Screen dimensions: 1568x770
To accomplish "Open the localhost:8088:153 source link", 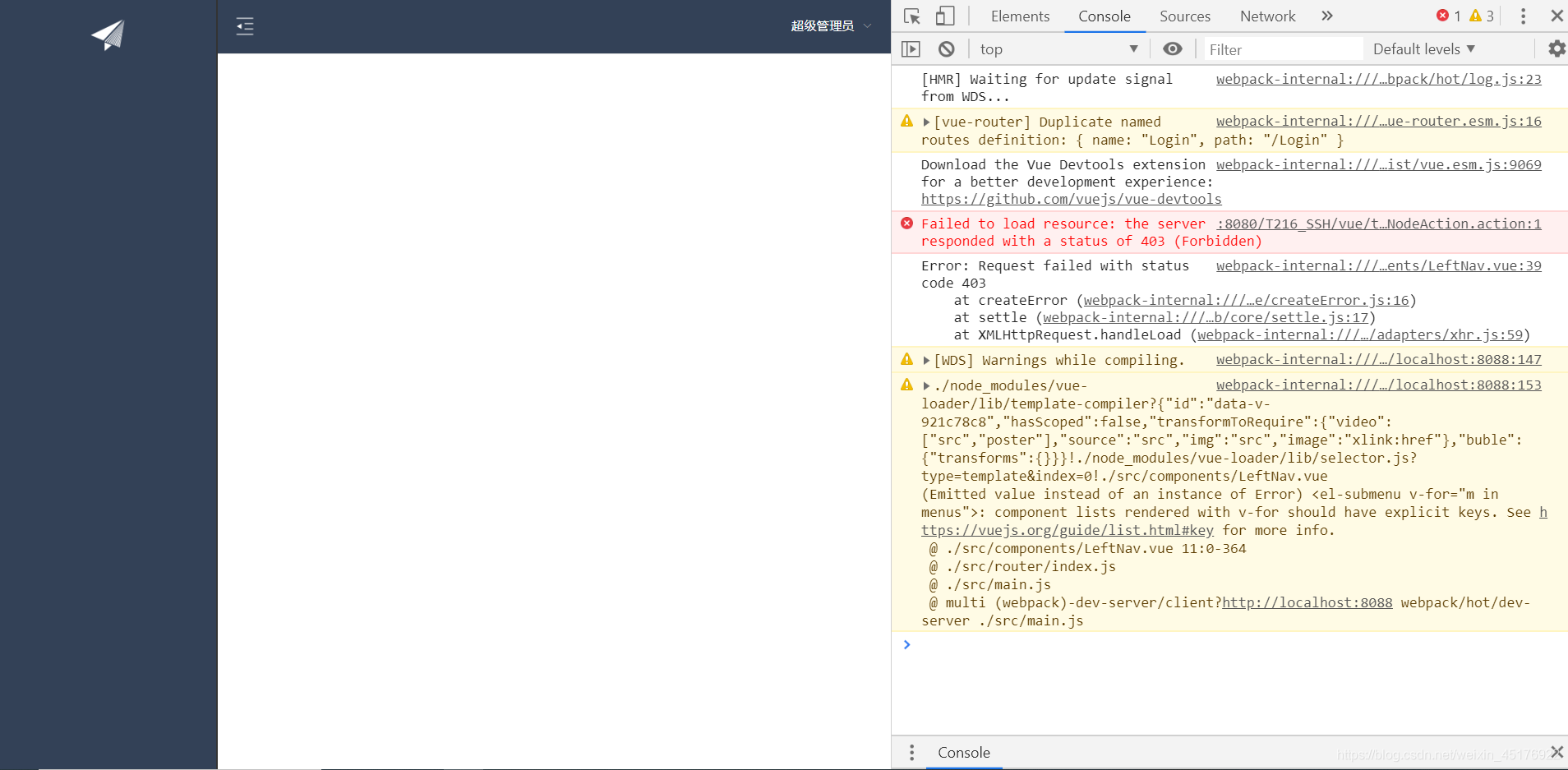I will pyautogui.click(x=1378, y=385).
